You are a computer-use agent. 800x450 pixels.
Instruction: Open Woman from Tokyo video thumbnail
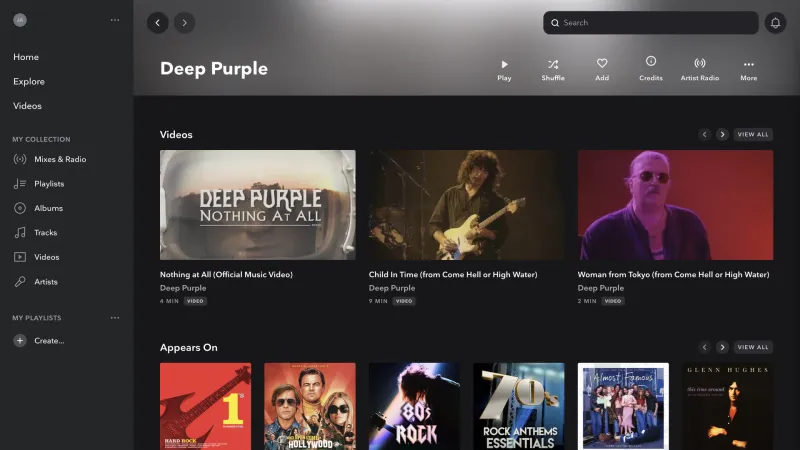click(675, 205)
